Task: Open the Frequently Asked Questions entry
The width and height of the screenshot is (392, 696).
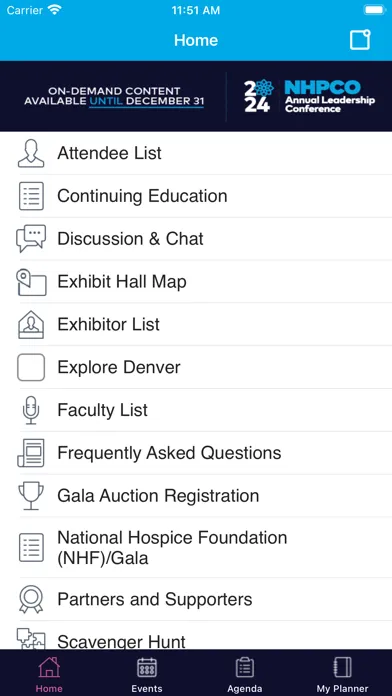Action: tap(196, 453)
